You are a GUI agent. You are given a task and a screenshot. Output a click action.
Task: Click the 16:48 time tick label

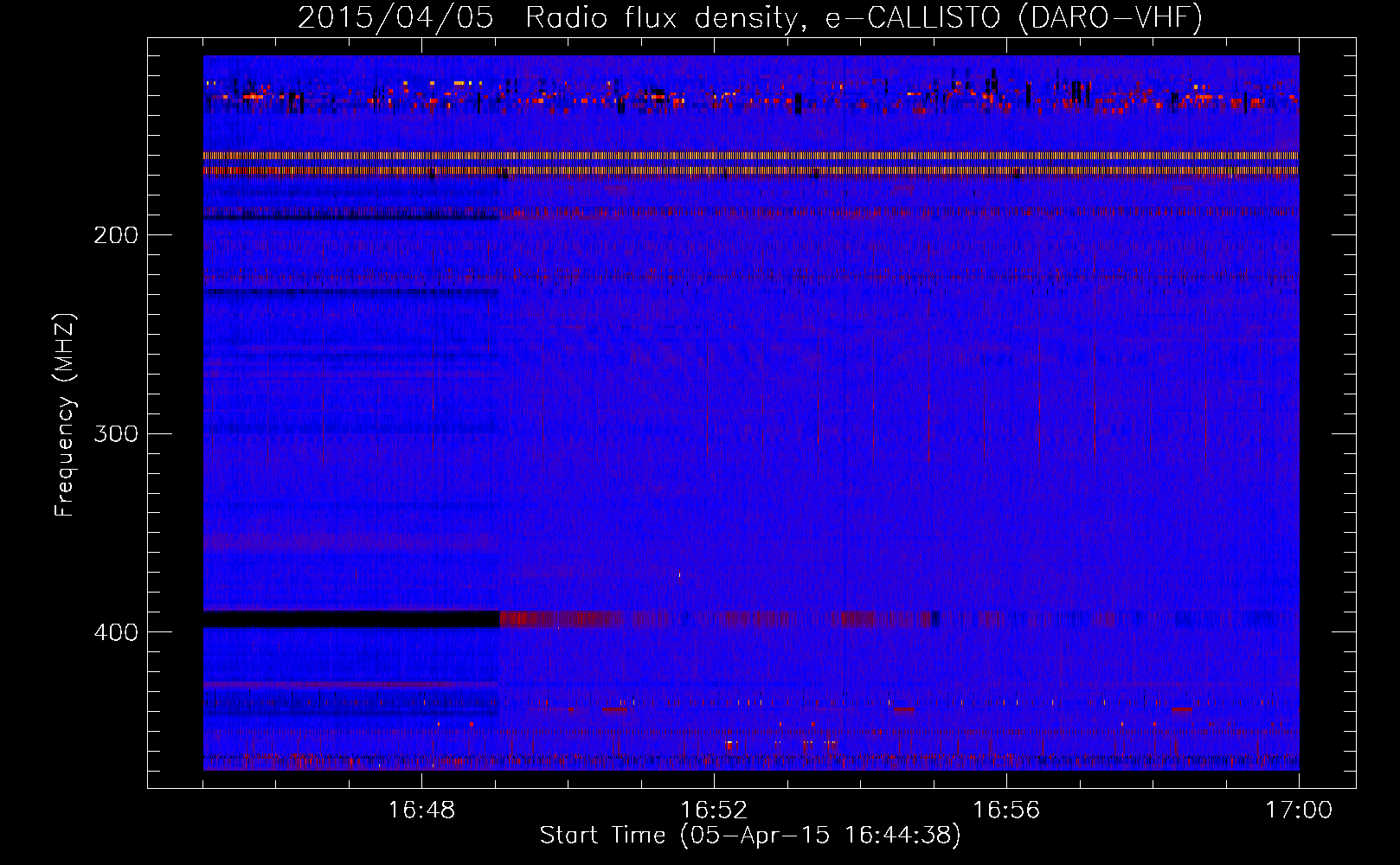point(422,810)
